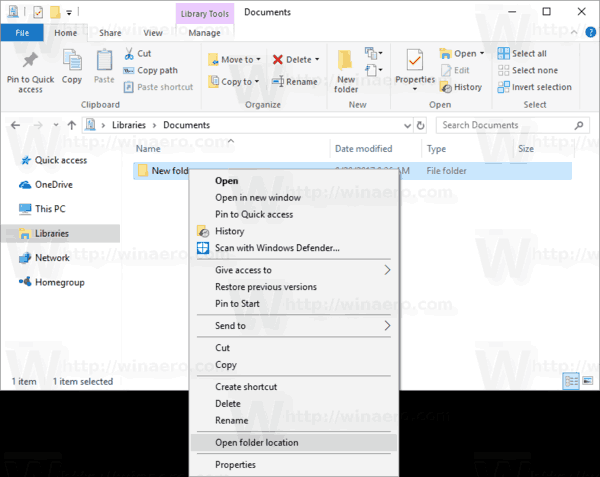This screenshot has height=477, width=600.
Task: Switch to the Share tab
Action: [110, 33]
